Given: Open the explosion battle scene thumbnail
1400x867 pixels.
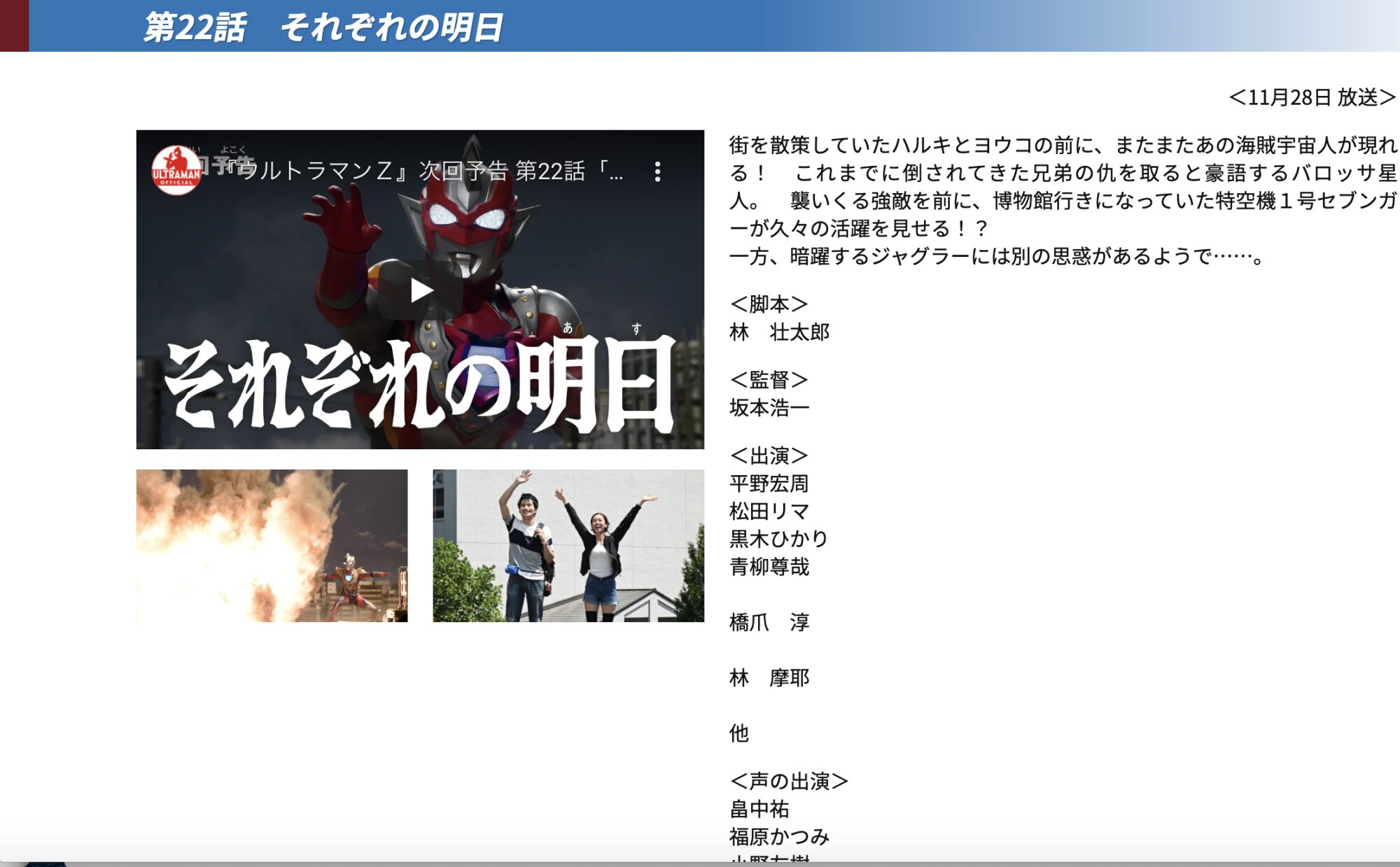Looking at the screenshot, I should coord(272,545).
